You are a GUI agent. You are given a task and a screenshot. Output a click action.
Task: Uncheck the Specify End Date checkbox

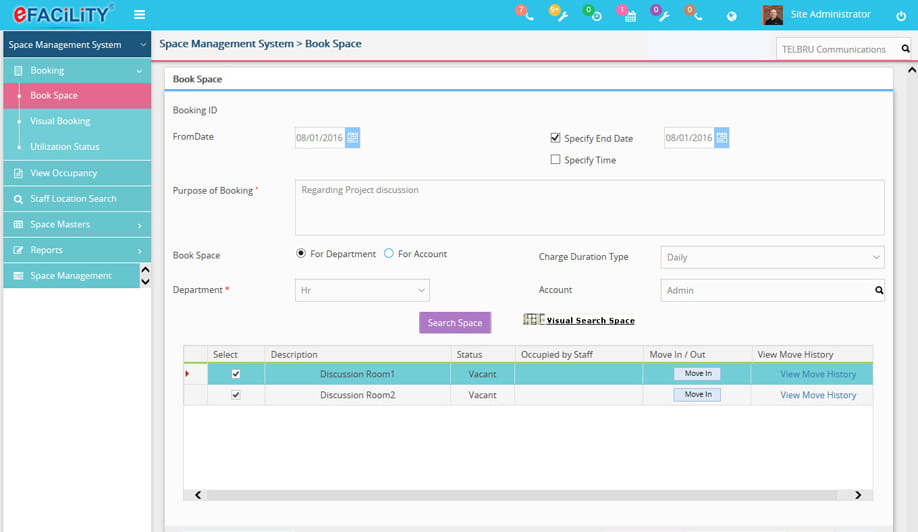[x=556, y=138]
